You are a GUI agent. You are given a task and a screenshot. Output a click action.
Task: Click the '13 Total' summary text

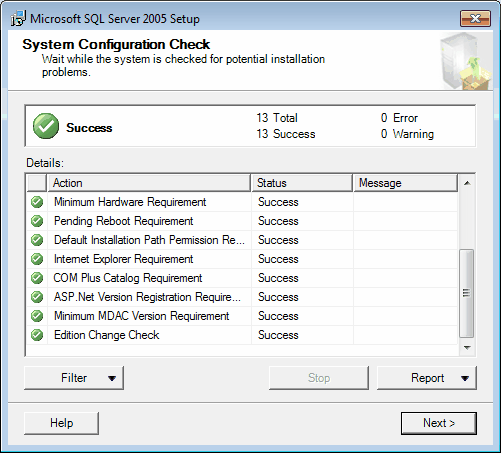coord(277,118)
